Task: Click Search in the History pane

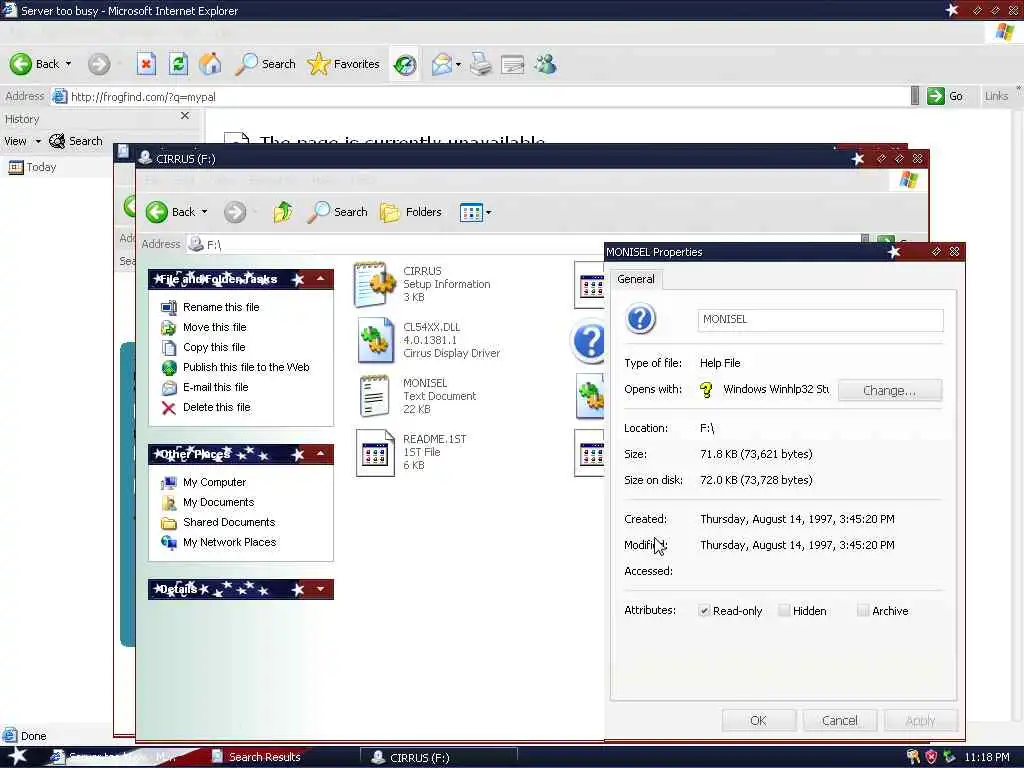Action: click(x=76, y=141)
